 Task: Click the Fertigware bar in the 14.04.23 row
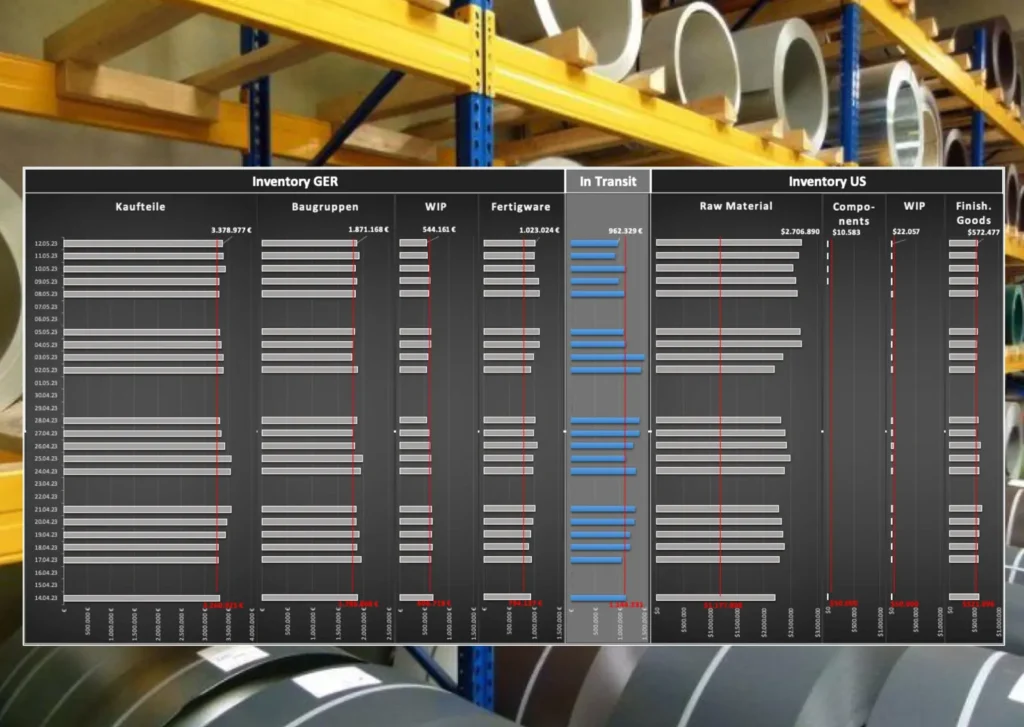[x=507, y=596]
